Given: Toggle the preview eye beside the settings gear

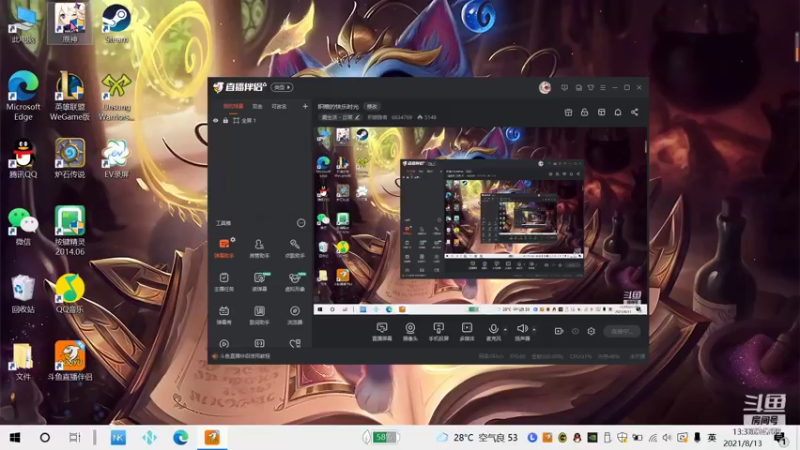Looking at the screenshot, I should point(575,331).
